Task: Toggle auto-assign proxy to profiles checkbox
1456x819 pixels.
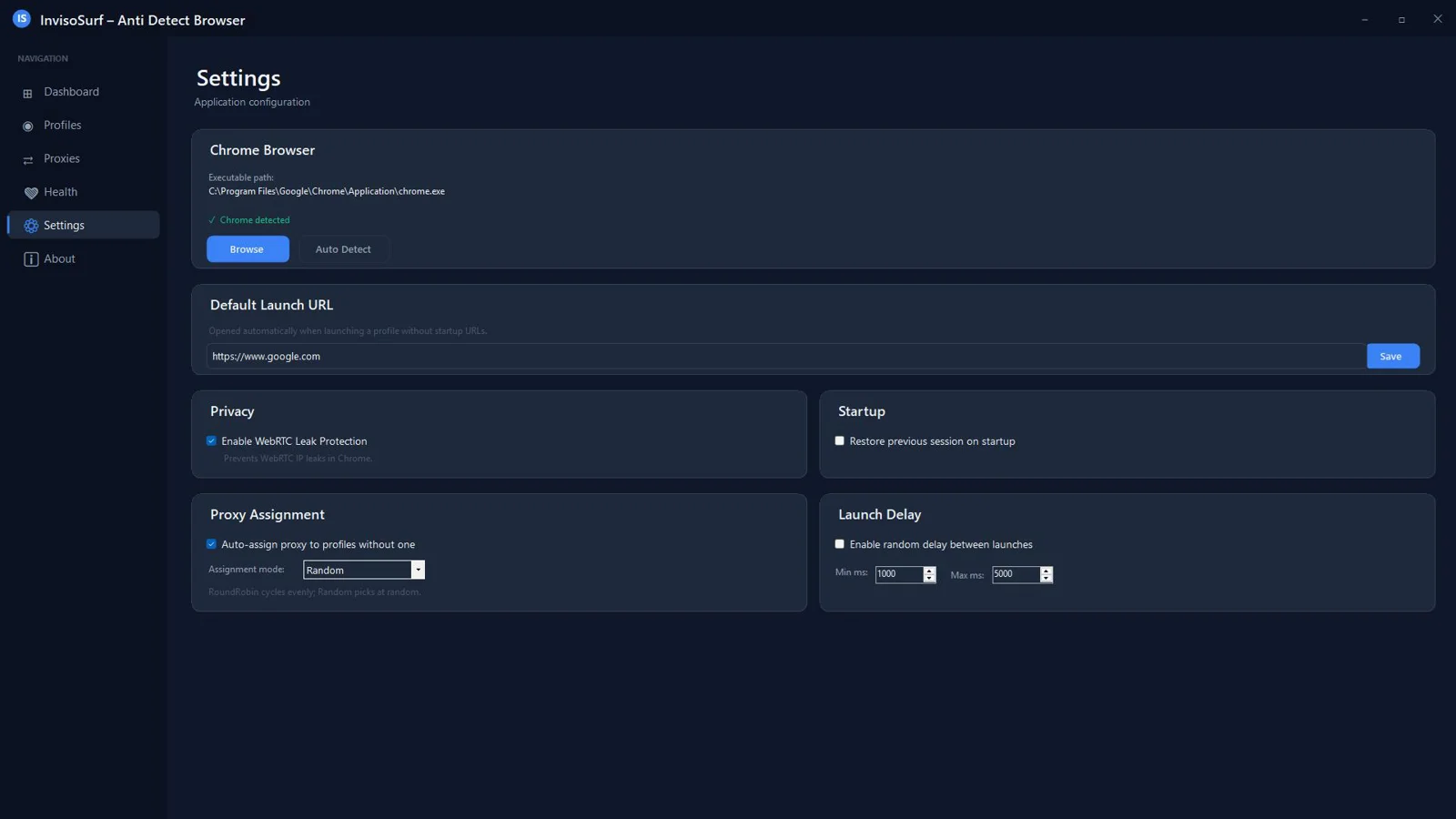Action: [x=212, y=544]
